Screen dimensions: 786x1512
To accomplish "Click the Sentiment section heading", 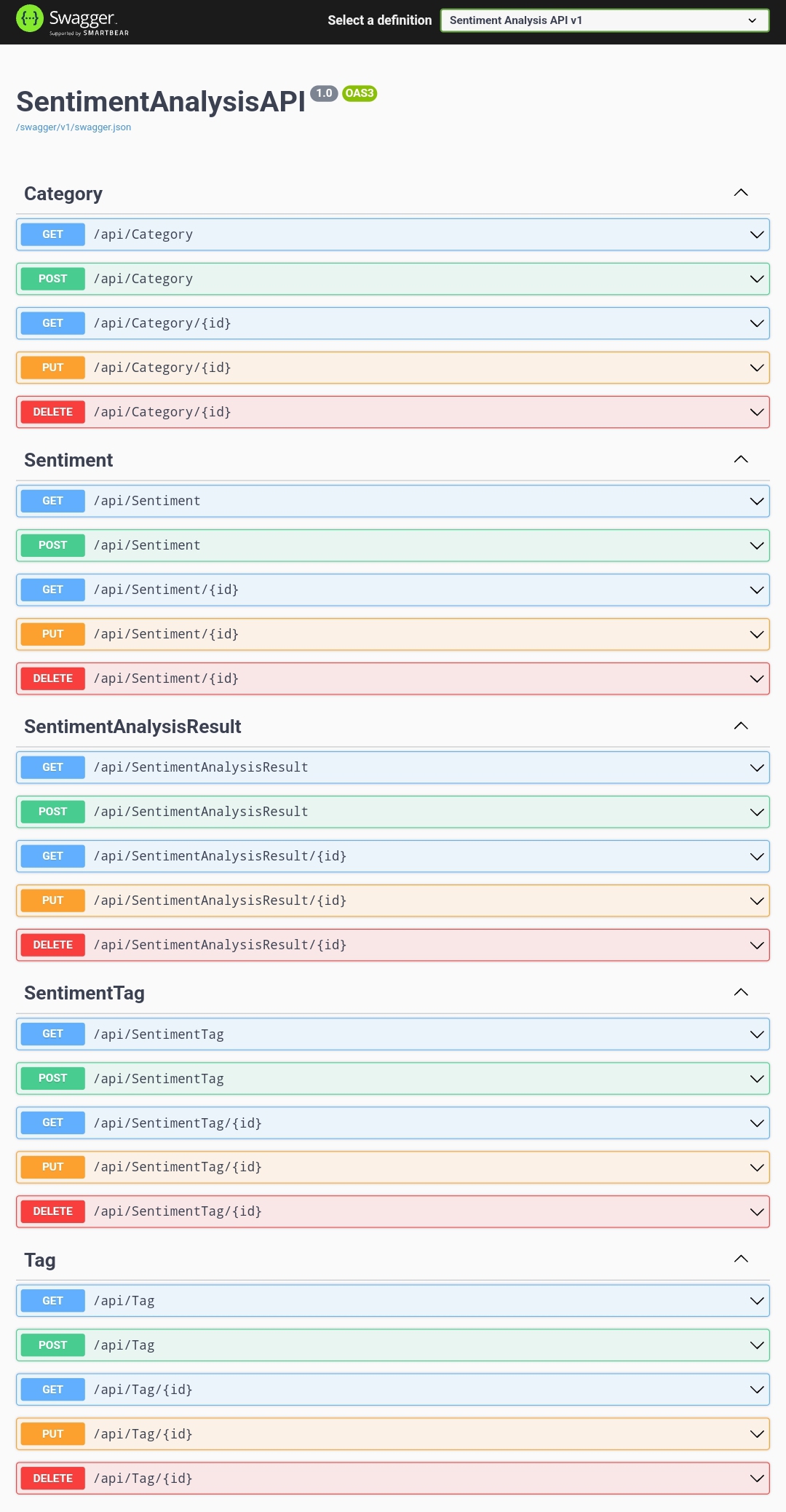I will [68, 459].
